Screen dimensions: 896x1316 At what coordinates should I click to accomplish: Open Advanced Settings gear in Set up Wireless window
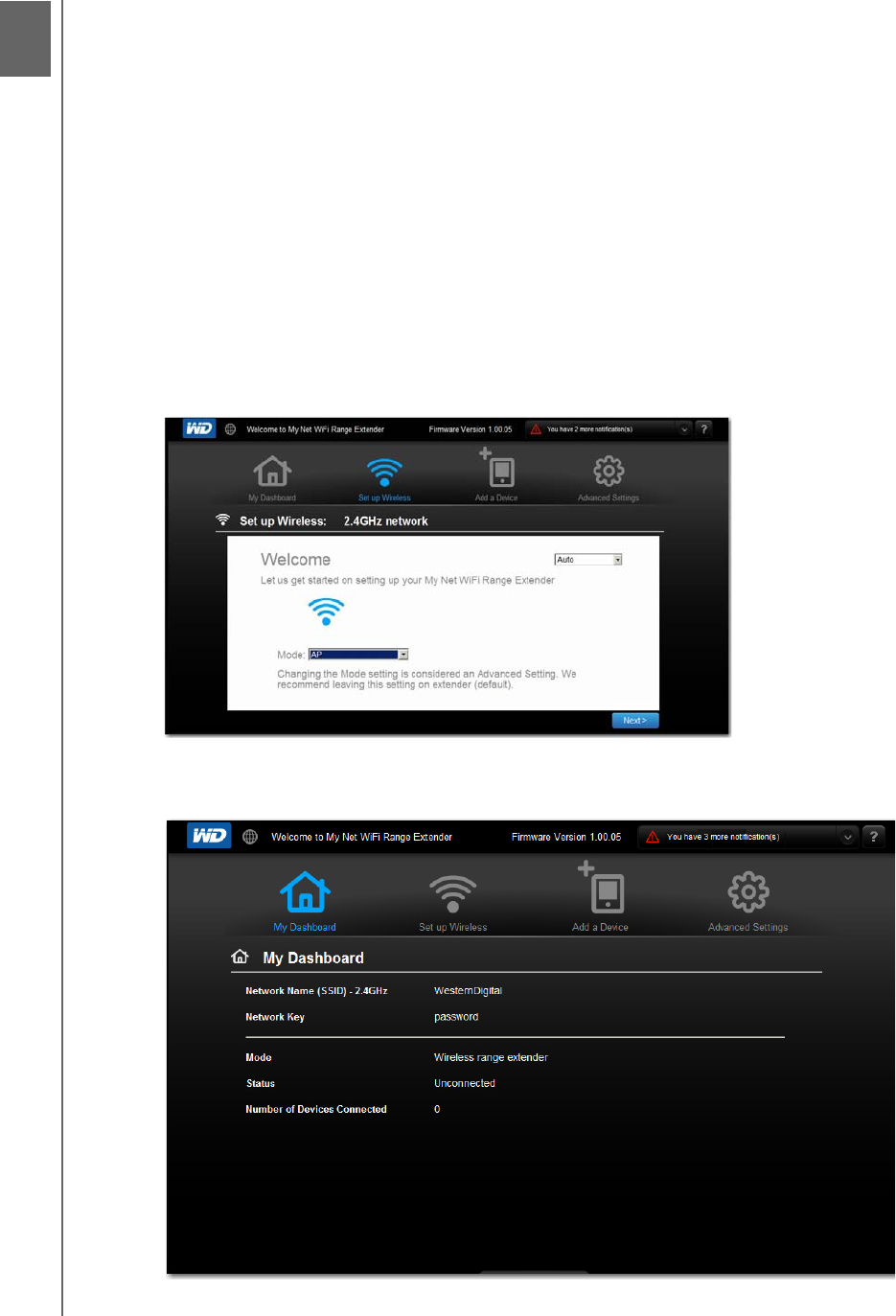609,471
